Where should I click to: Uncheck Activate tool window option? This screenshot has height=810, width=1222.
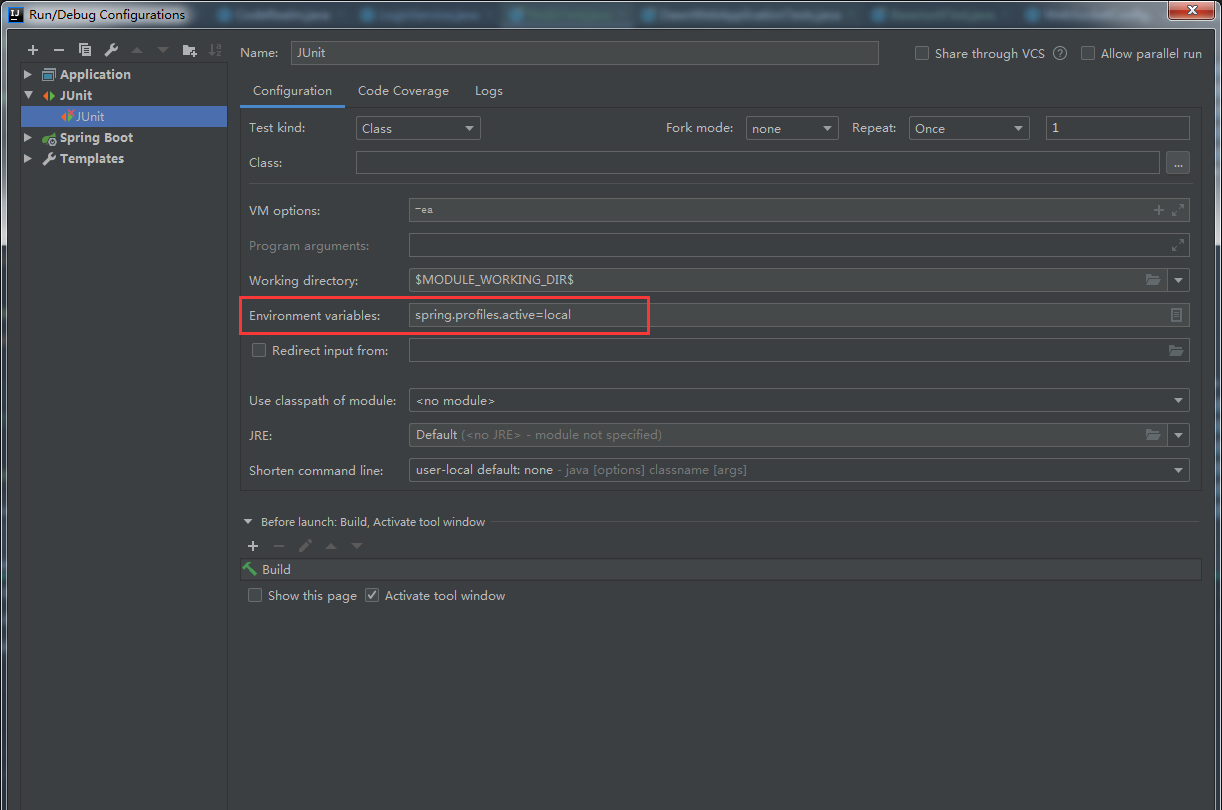point(372,596)
